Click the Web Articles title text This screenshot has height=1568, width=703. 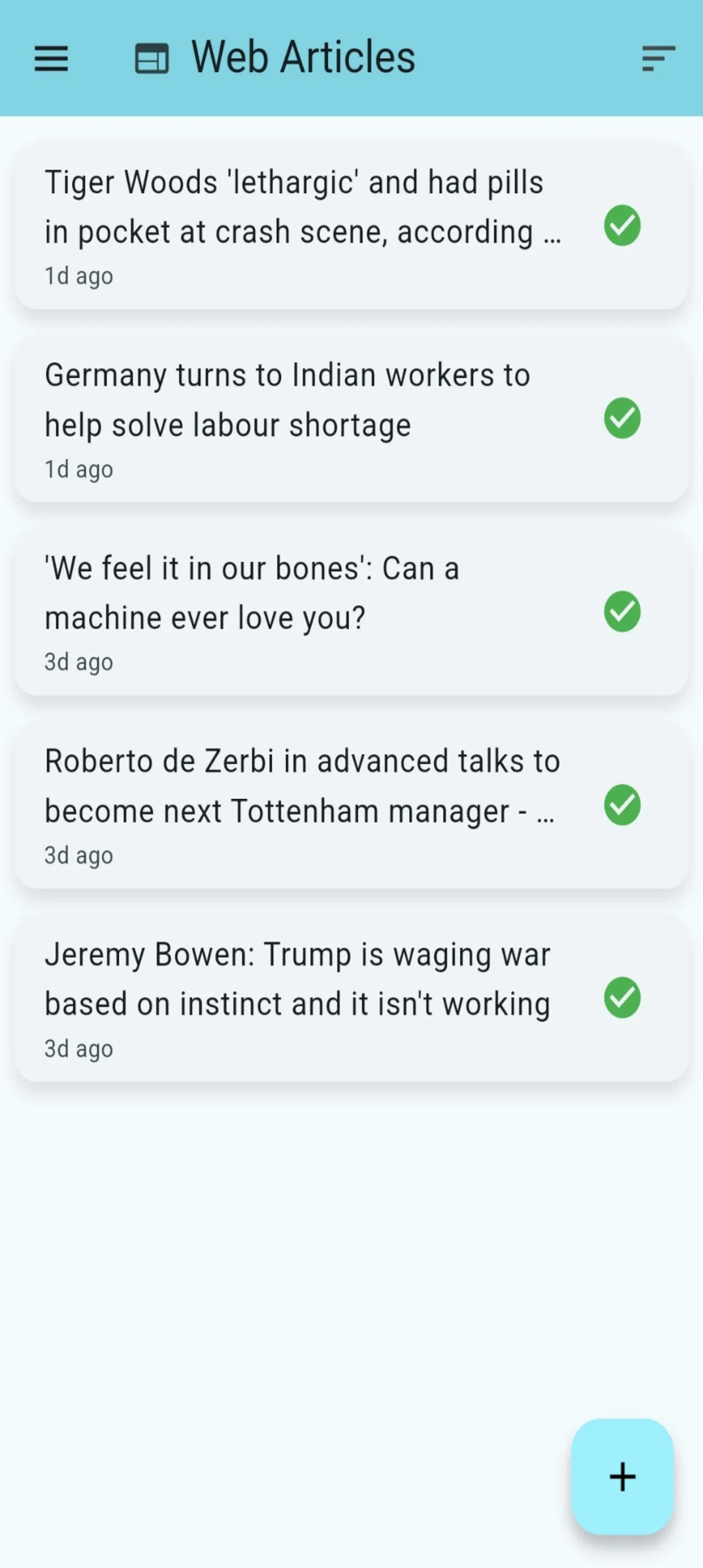tap(303, 56)
